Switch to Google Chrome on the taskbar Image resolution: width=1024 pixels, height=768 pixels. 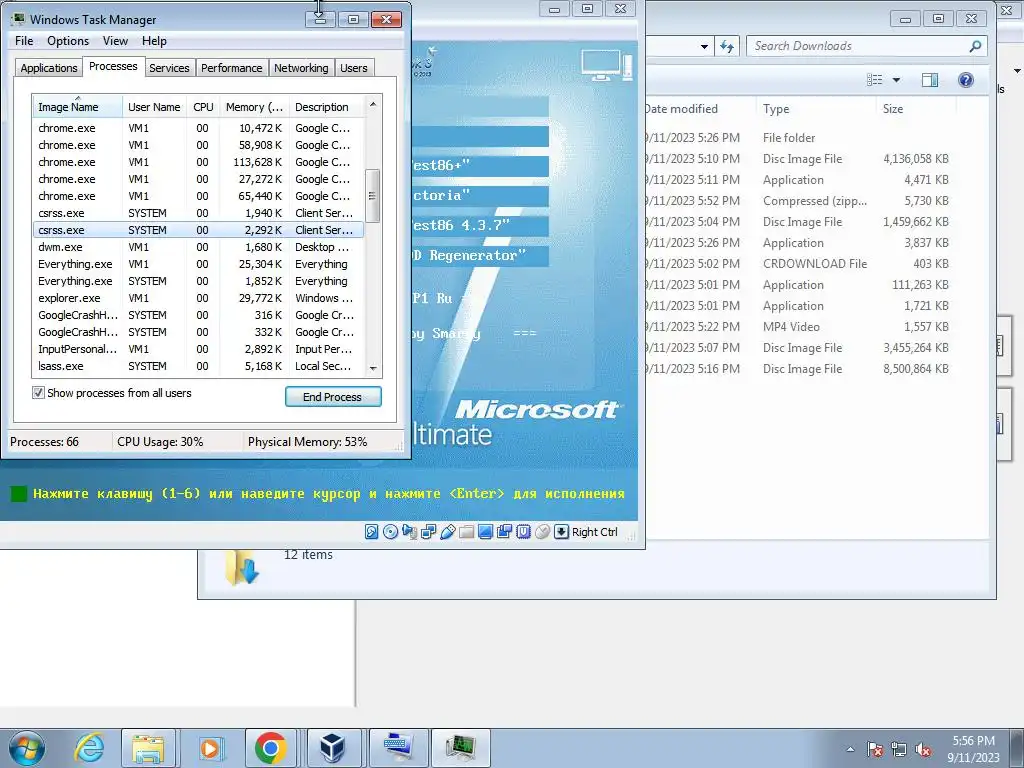click(x=270, y=748)
